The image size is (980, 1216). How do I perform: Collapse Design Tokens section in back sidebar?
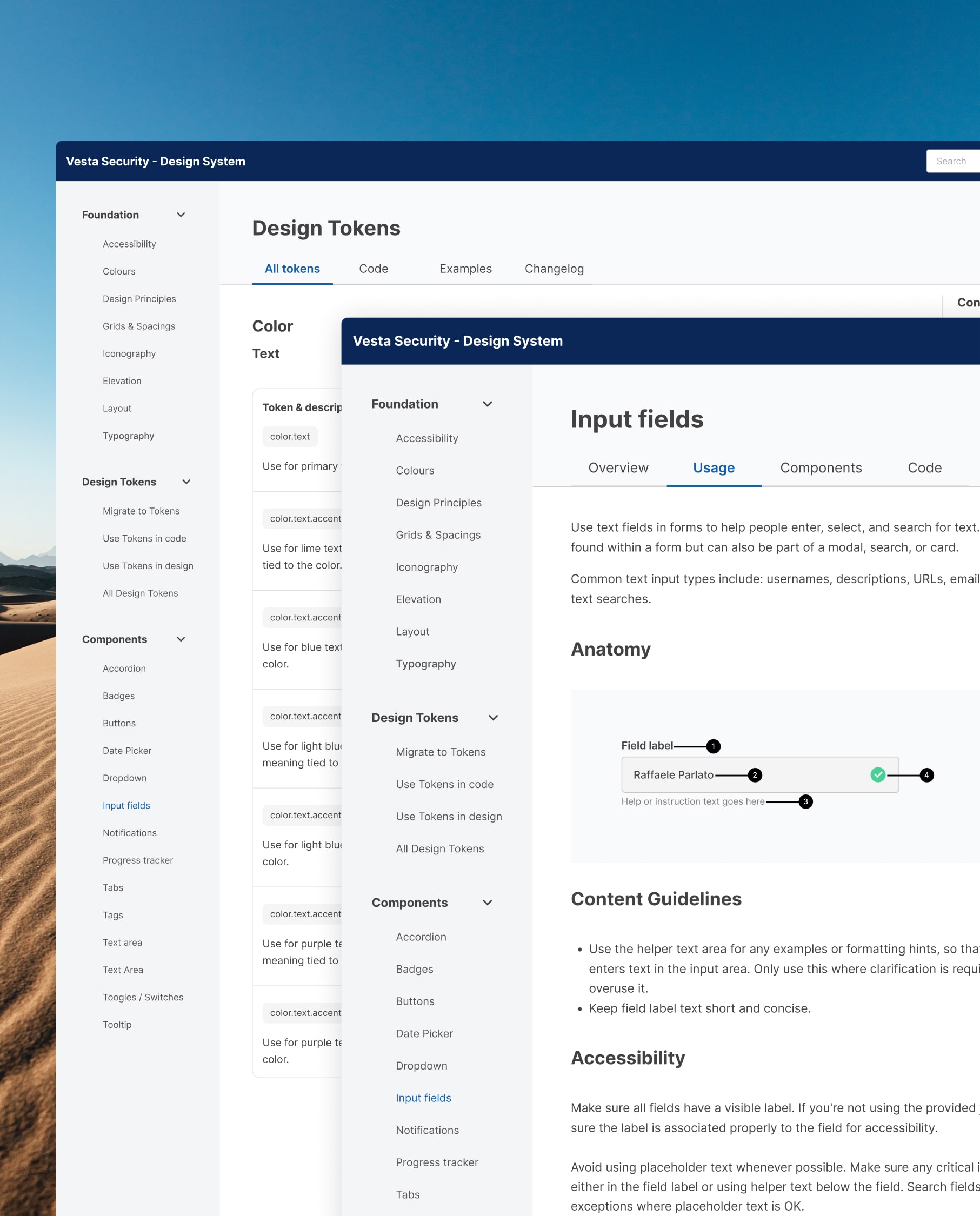(x=186, y=482)
